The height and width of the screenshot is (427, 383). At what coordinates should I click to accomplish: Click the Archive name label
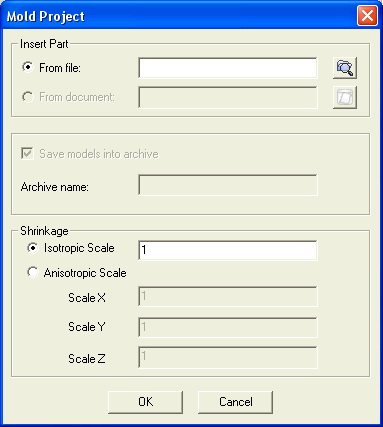(x=55, y=187)
